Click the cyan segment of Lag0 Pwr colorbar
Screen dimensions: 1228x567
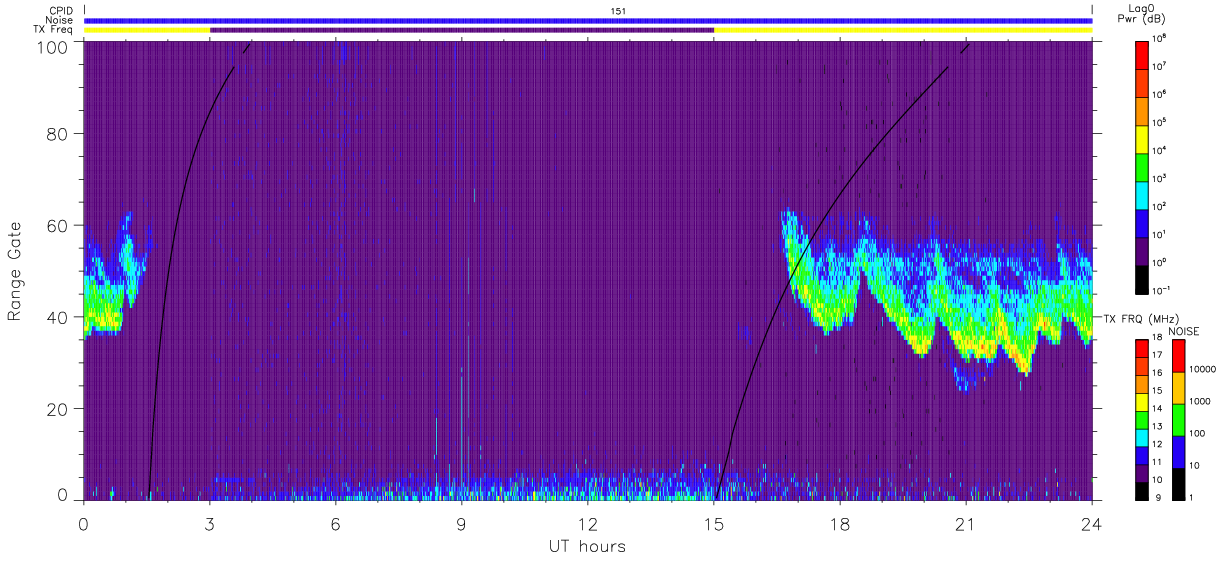point(1142,194)
